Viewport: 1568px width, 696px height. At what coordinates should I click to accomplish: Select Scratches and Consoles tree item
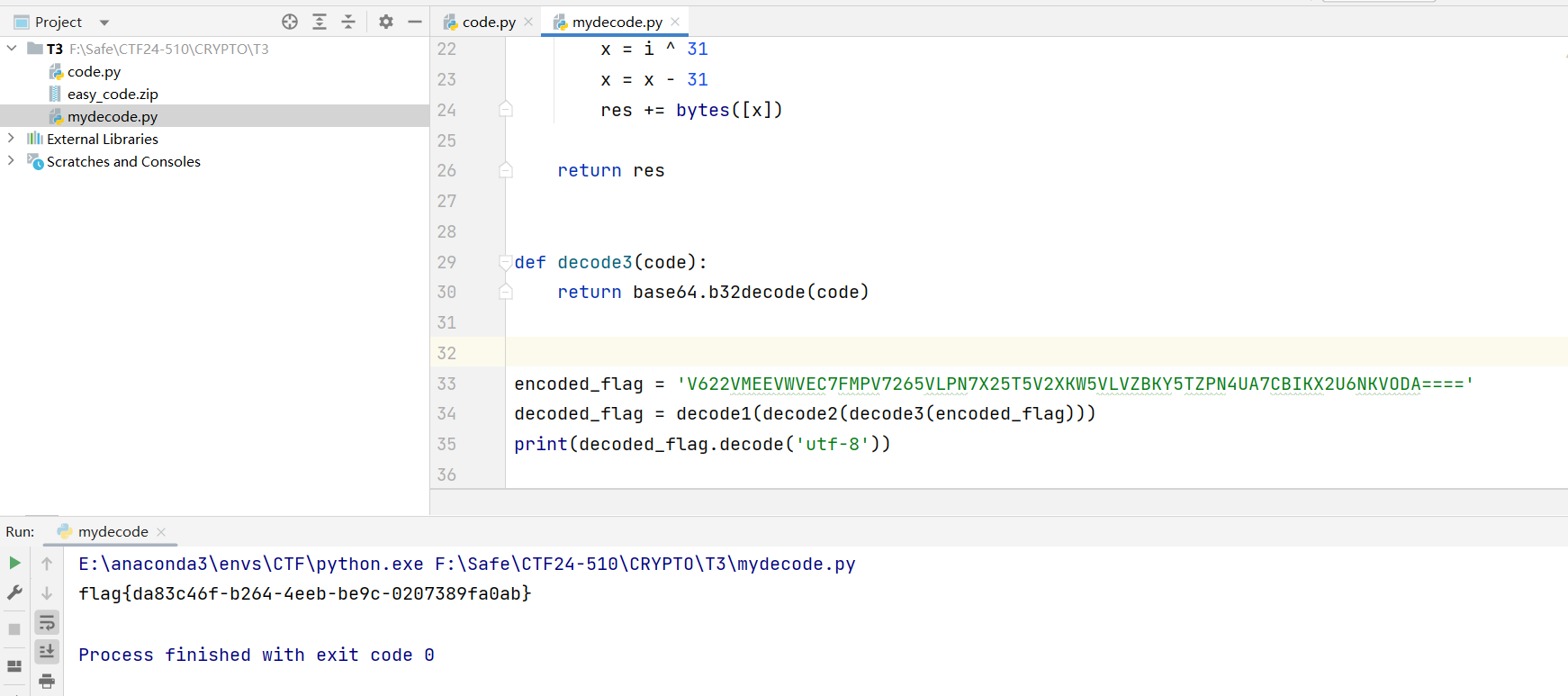(123, 161)
